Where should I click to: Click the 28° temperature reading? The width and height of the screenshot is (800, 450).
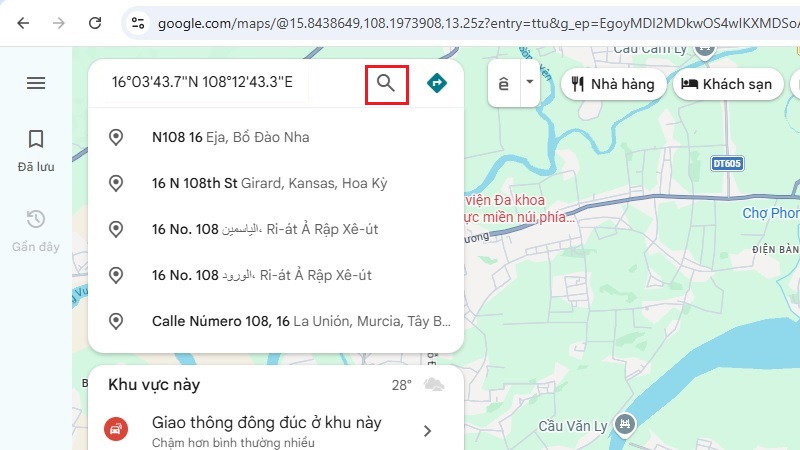pos(402,385)
